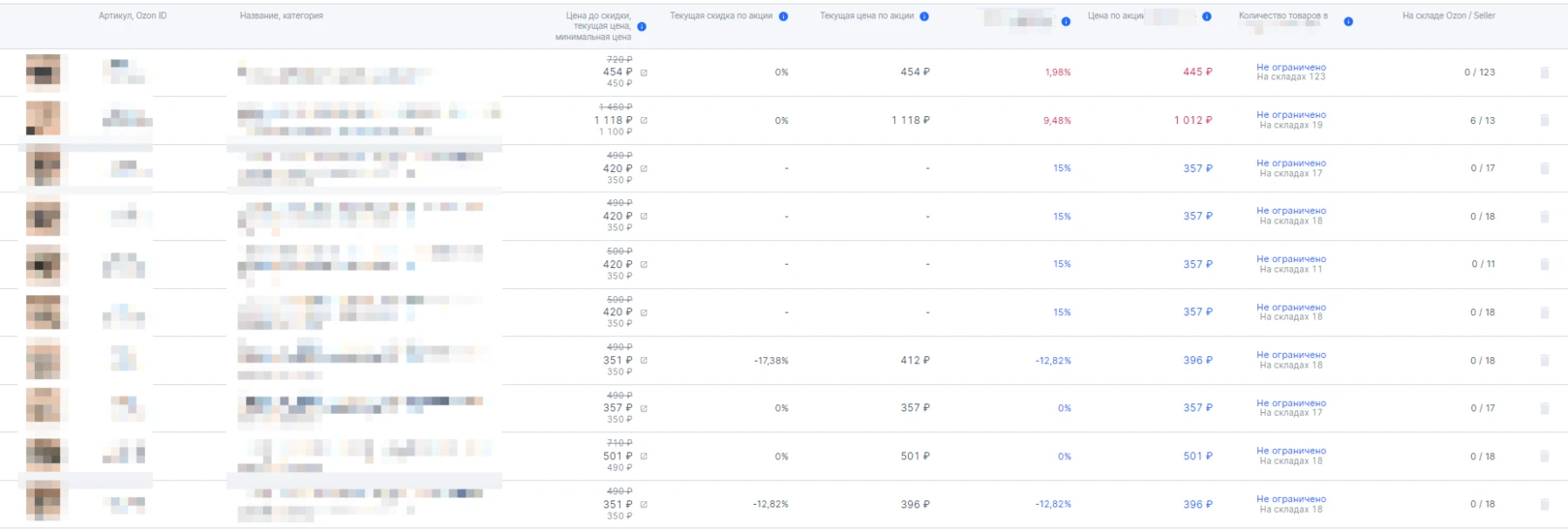This screenshot has height=531, width=1568.
Task: Open info tooltip for "Текущая цена по акции"
Action: click(x=924, y=16)
